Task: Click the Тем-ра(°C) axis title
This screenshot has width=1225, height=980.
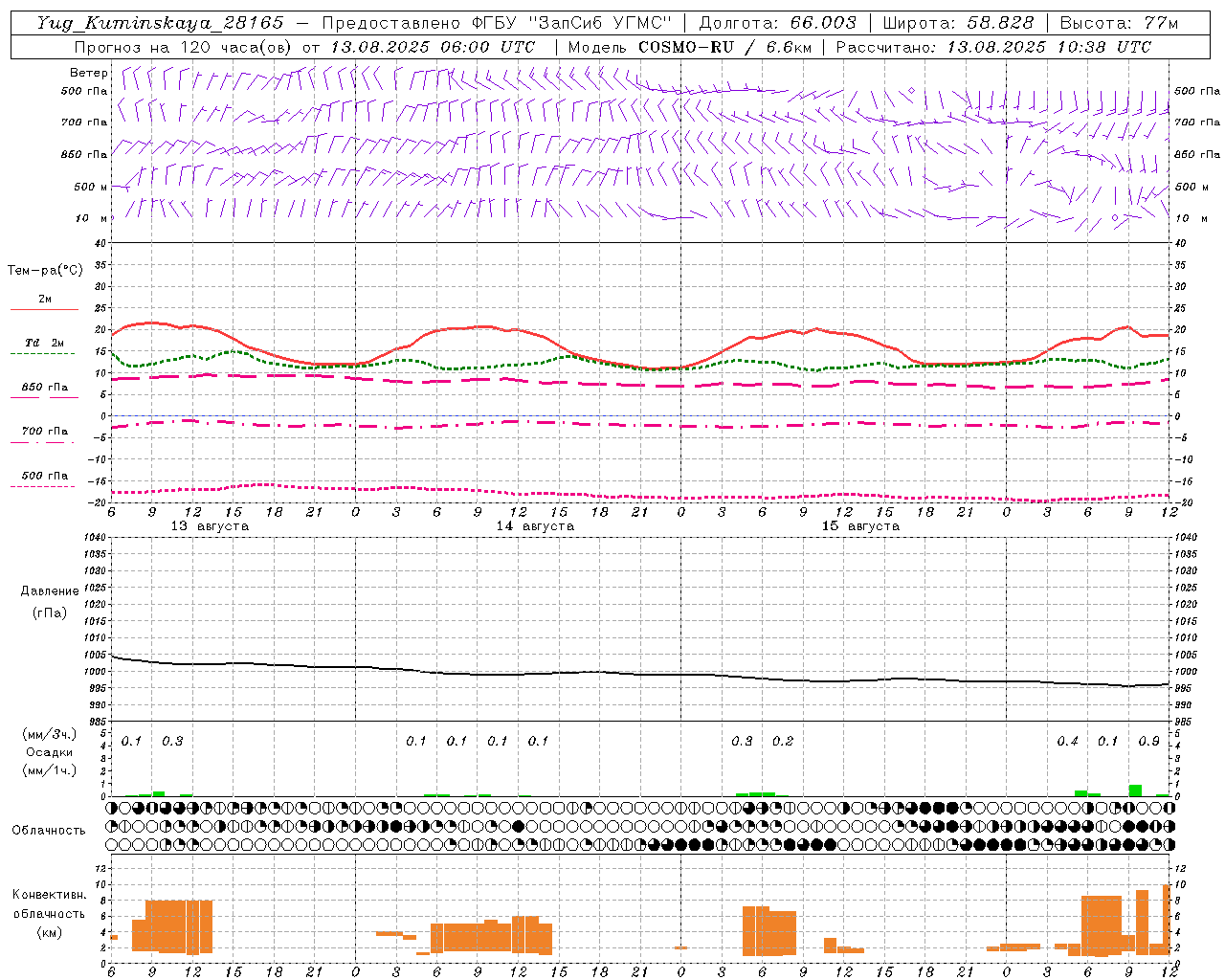Action: pos(45,271)
